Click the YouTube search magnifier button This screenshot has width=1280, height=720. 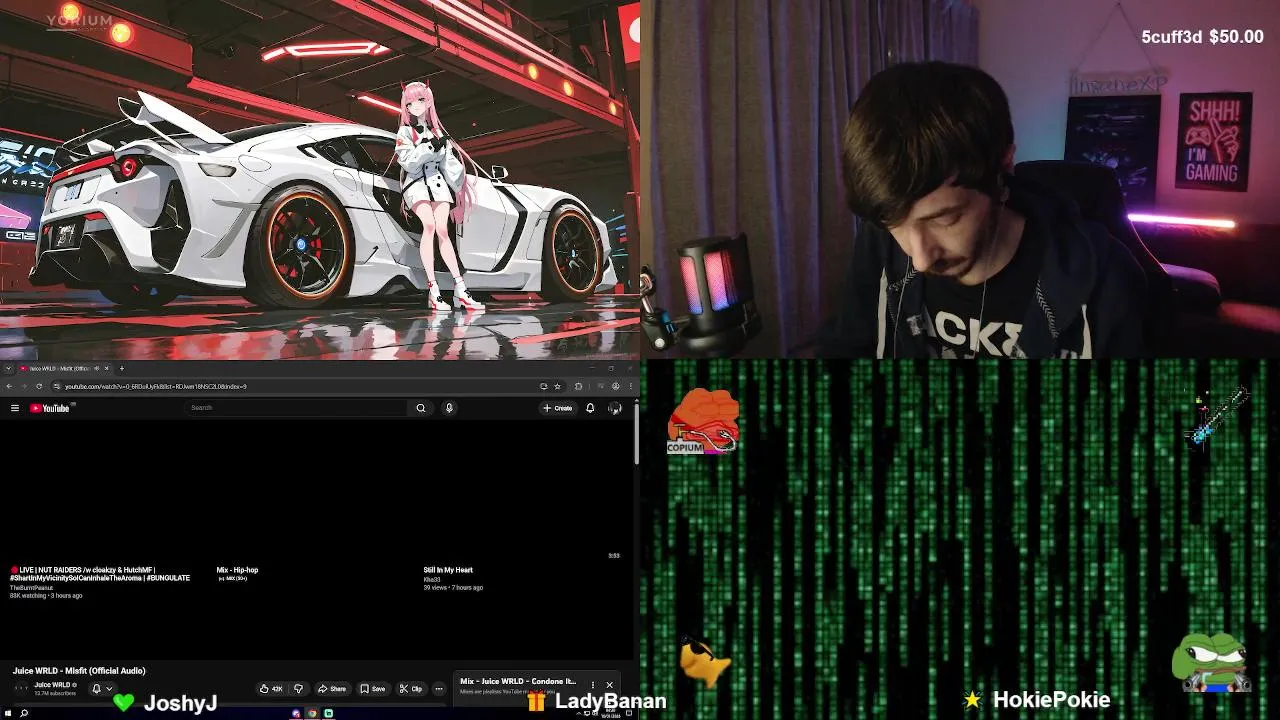click(x=421, y=408)
